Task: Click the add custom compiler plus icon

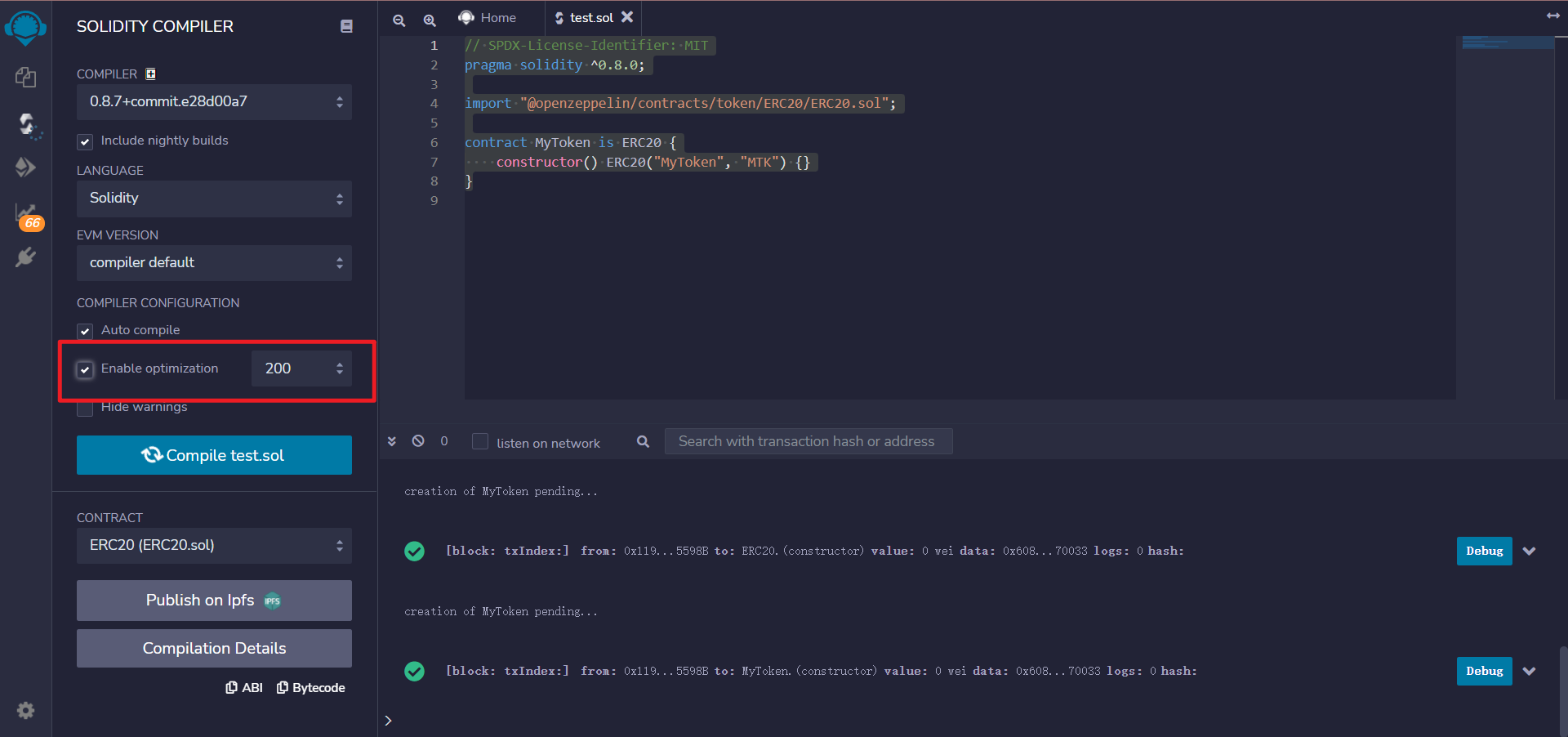Action: pyautogui.click(x=150, y=74)
